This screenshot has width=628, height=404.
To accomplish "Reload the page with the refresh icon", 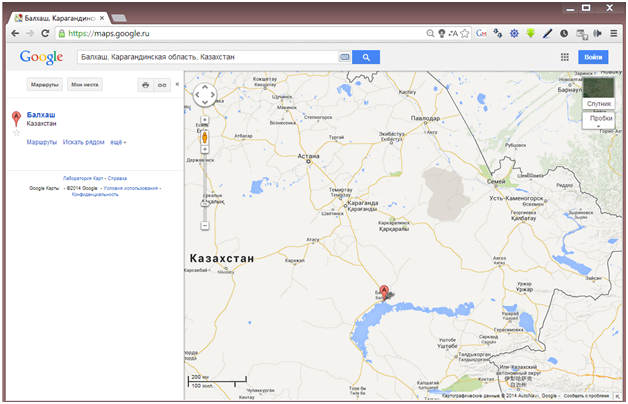I will [45, 33].
